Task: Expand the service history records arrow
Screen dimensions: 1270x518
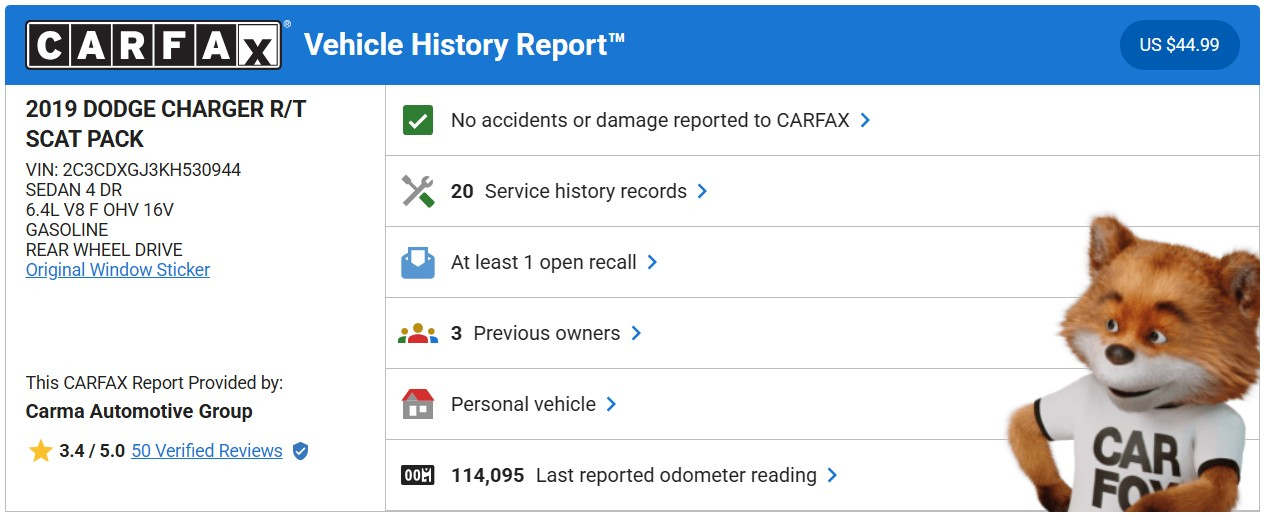Action: tap(703, 191)
